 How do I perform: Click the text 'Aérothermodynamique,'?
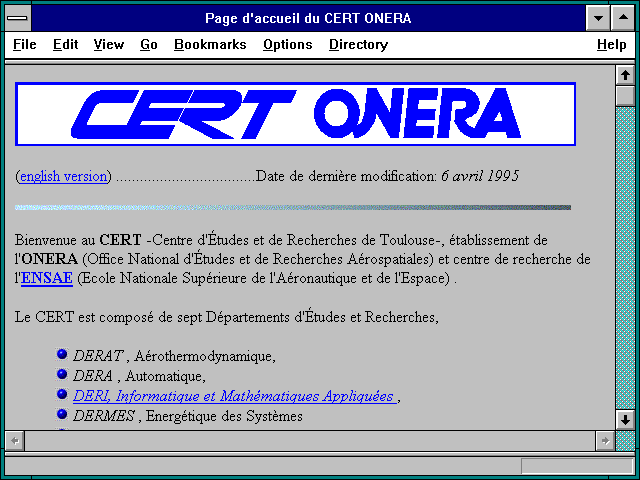tap(205, 356)
